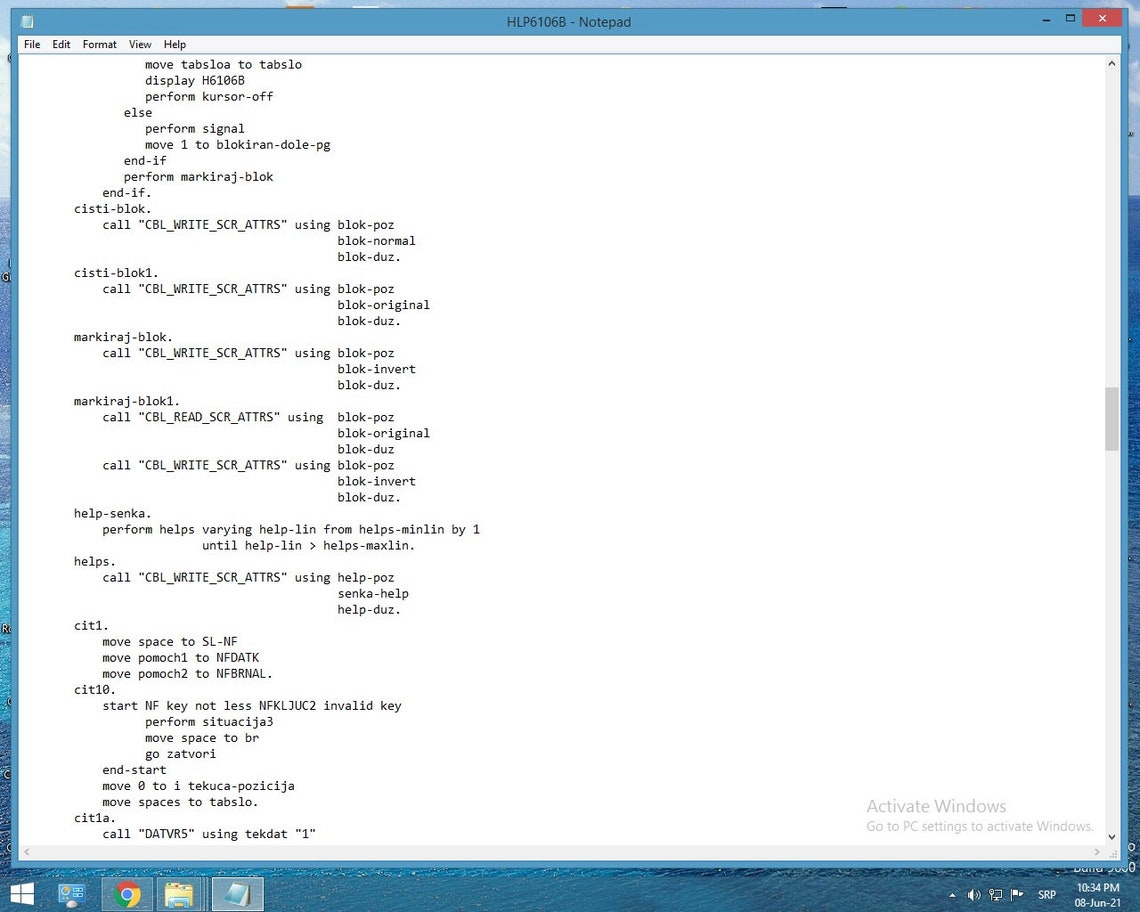Click the scroll-down arrow button
The width and height of the screenshot is (1140, 912).
(x=1111, y=838)
